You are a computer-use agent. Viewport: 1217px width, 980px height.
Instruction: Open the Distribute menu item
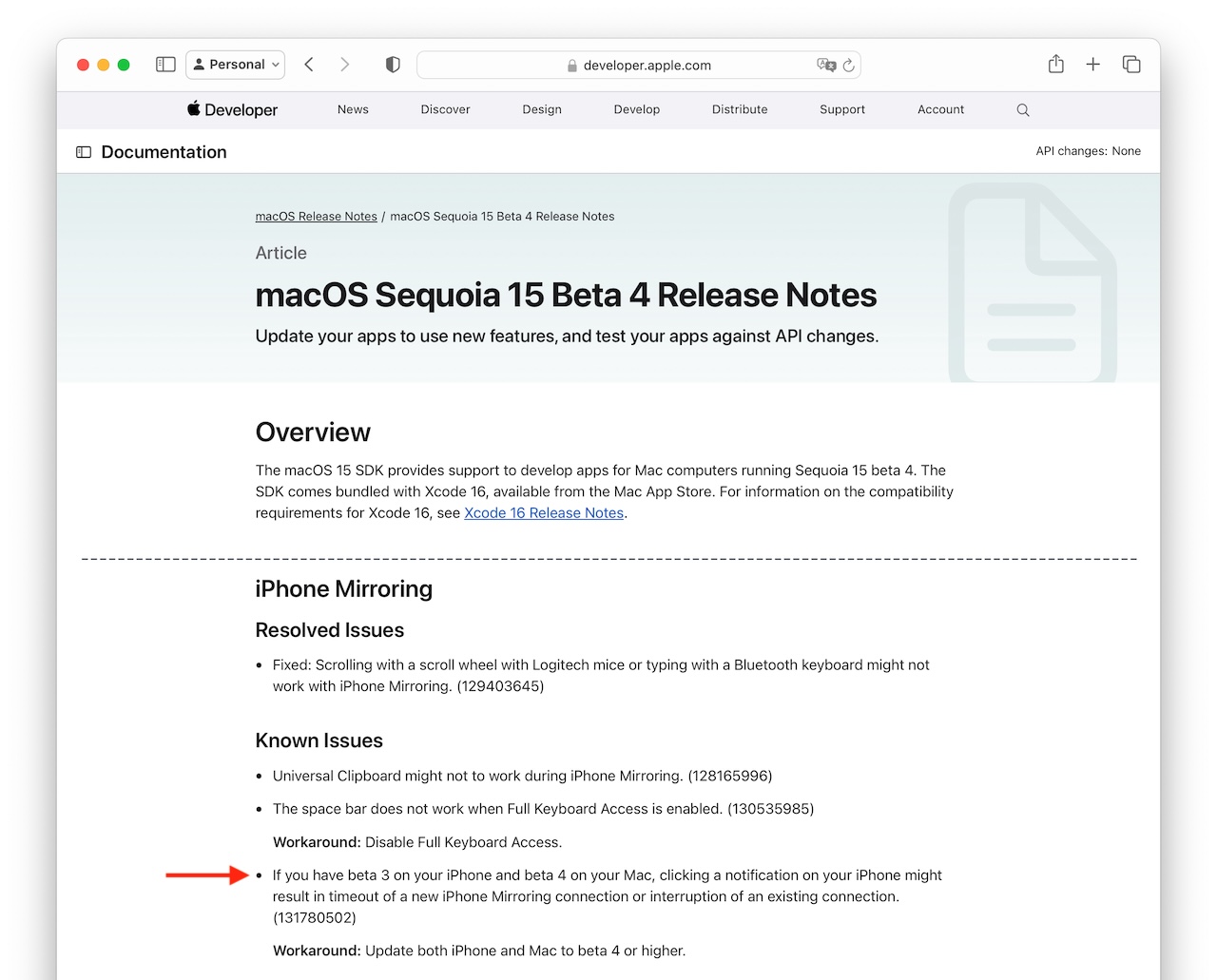[x=740, y=109]
